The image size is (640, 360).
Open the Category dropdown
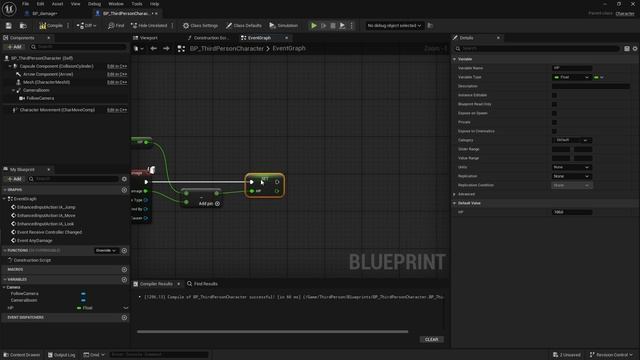tap(572, 140)
